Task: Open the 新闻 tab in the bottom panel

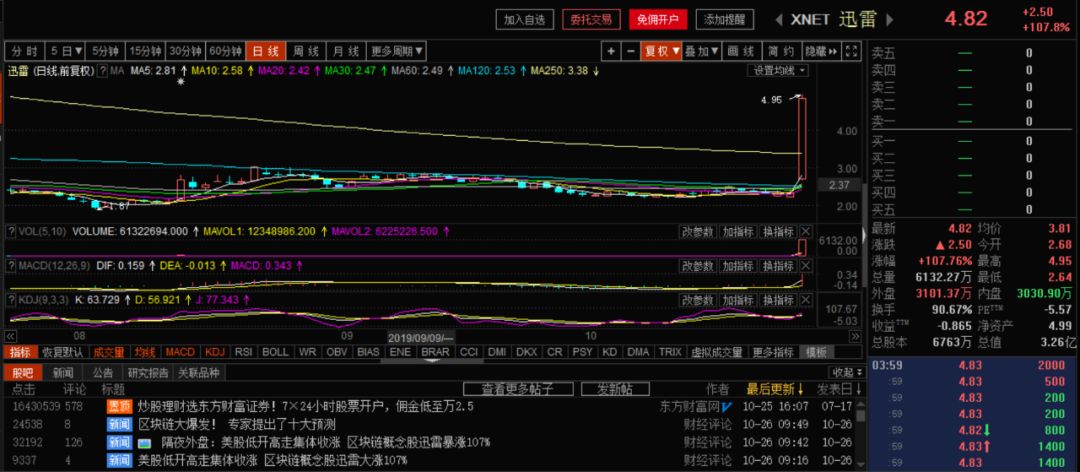Action: click(x=63, y=373)
